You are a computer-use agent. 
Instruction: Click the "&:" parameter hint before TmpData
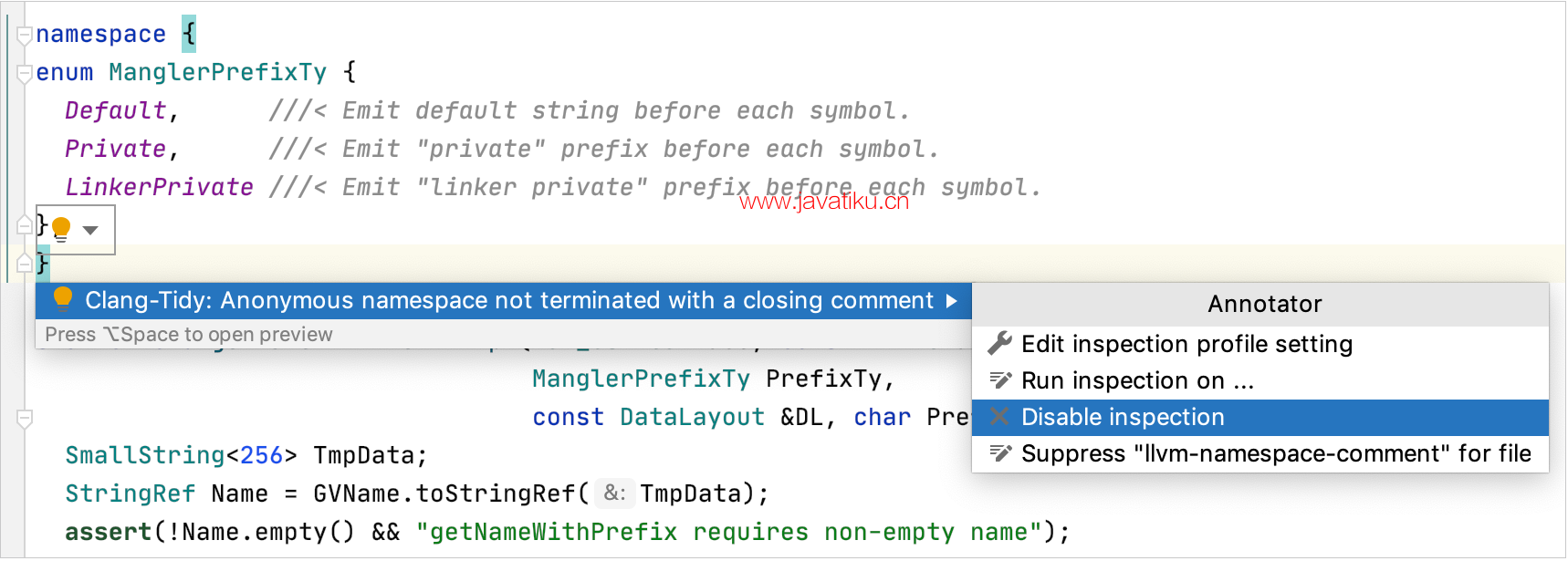click(x=614, y=493)
